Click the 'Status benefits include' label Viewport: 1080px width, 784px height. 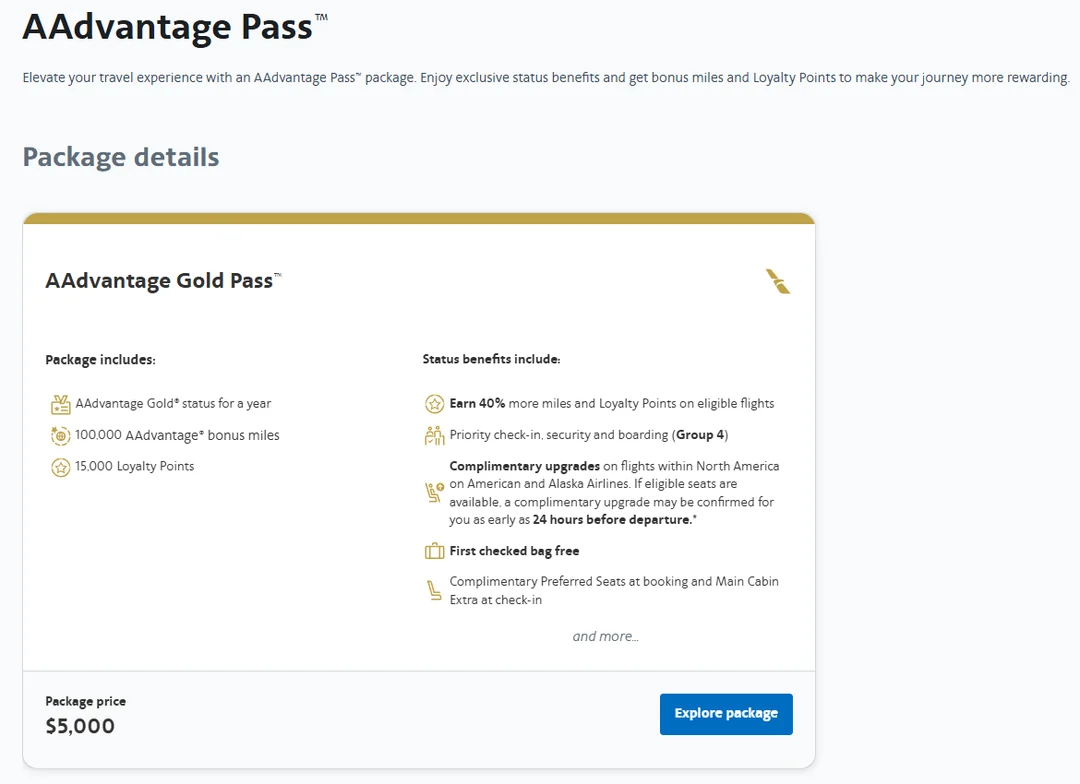491,359
